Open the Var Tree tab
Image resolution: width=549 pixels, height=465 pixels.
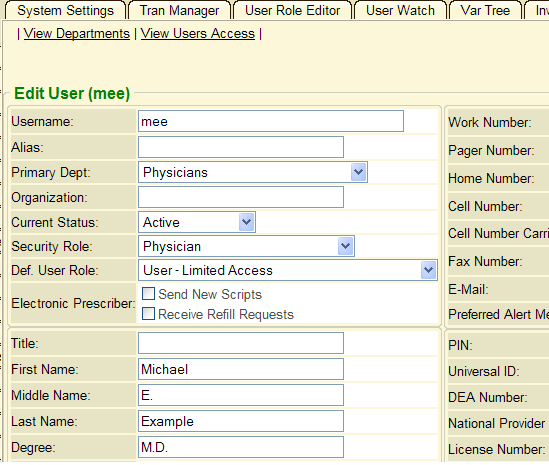click(485, 10)
